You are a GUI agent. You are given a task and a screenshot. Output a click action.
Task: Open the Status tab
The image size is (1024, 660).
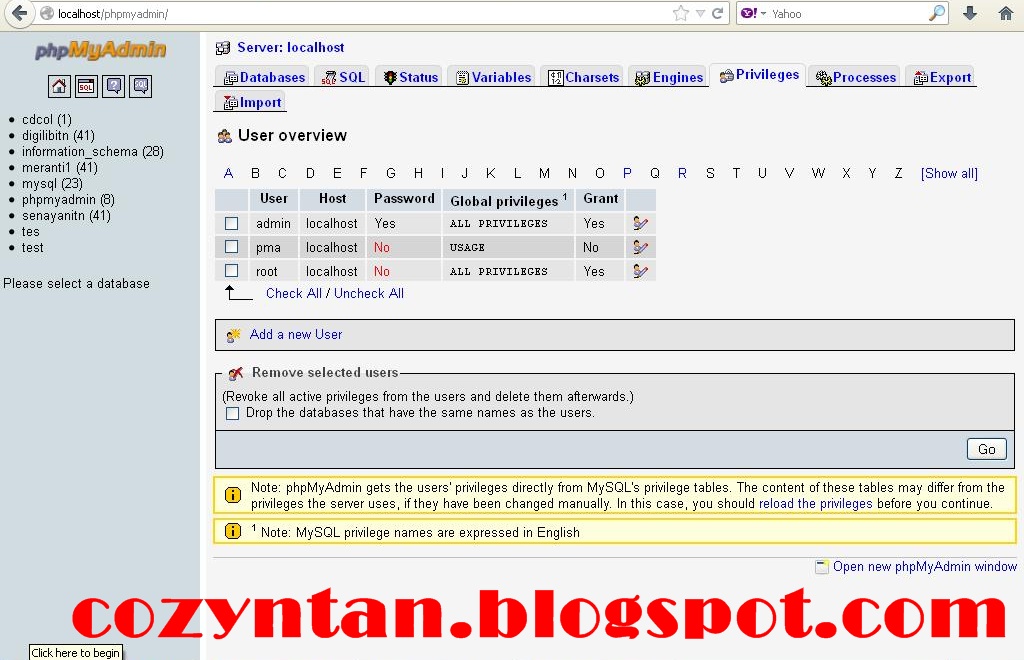point(410,77)
